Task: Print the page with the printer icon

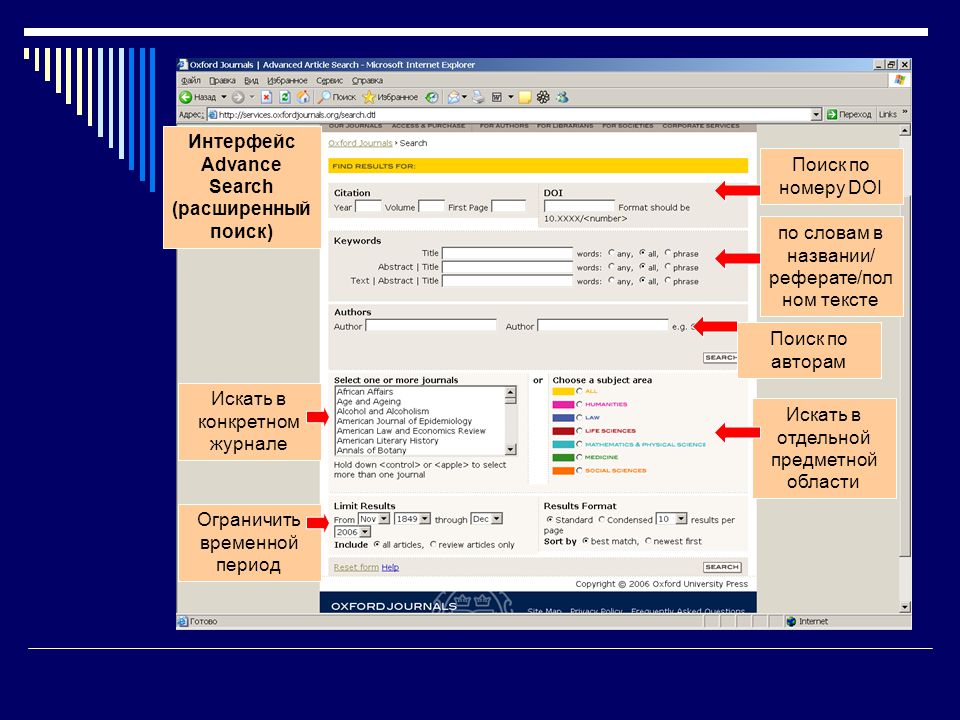Action: coord(478,97)
